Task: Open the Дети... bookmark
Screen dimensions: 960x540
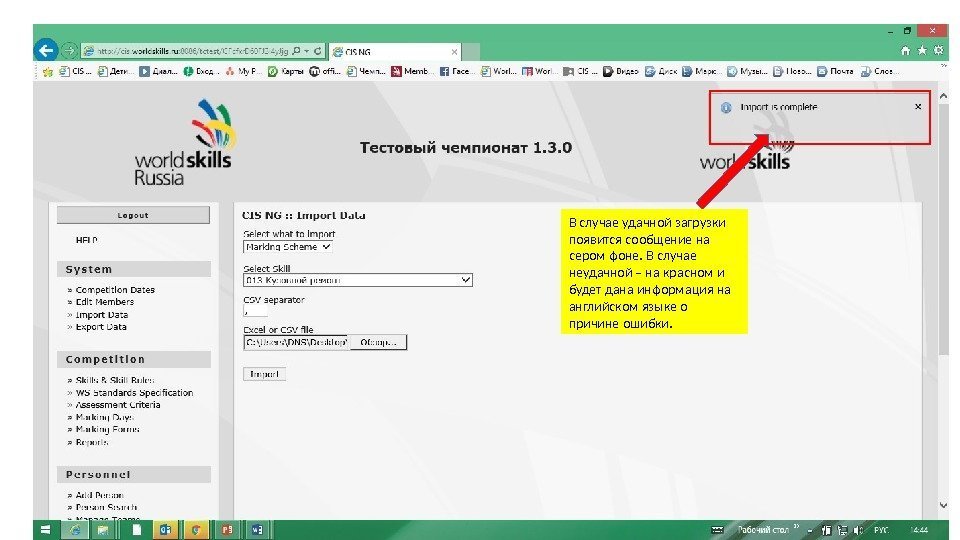Action: click(115, 72)
